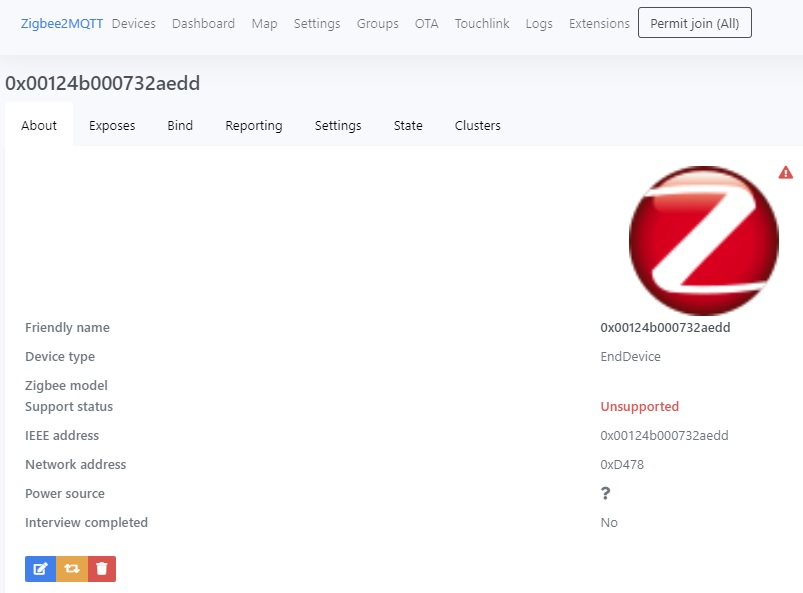
Task: Open Settings from the navigation bar
Action: pos(316,22)
